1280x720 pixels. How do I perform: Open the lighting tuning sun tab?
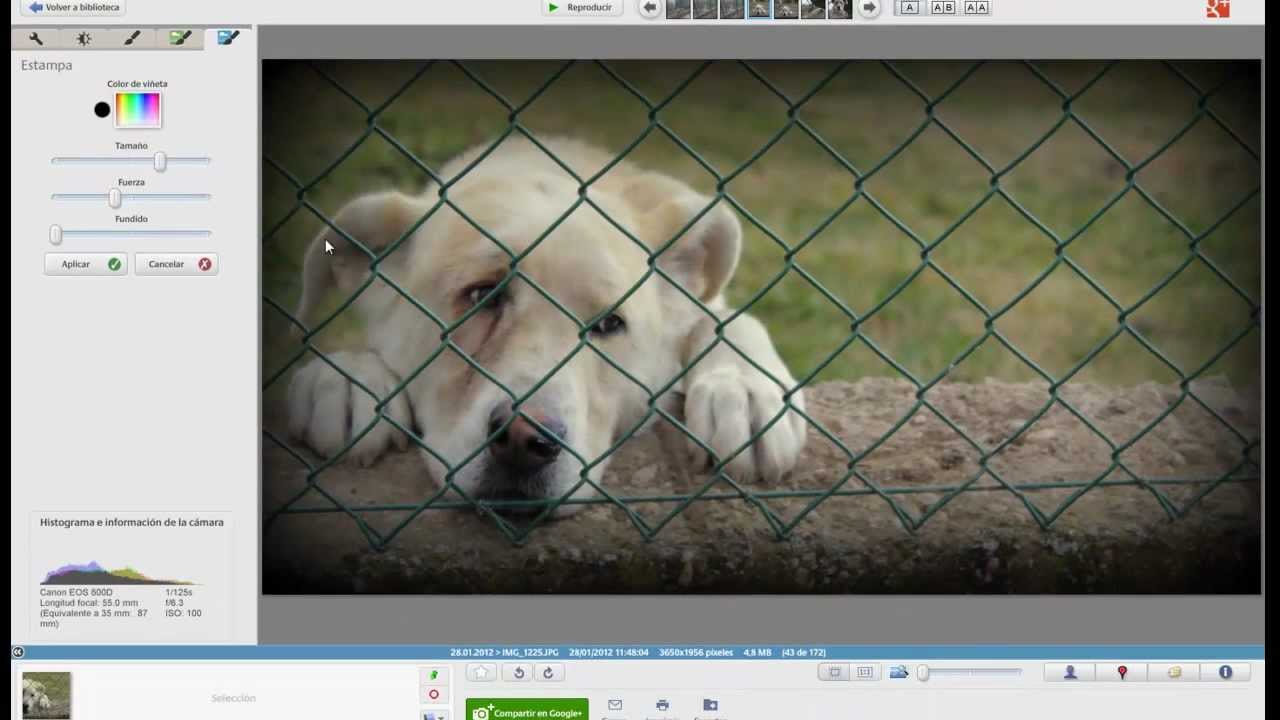84,38
